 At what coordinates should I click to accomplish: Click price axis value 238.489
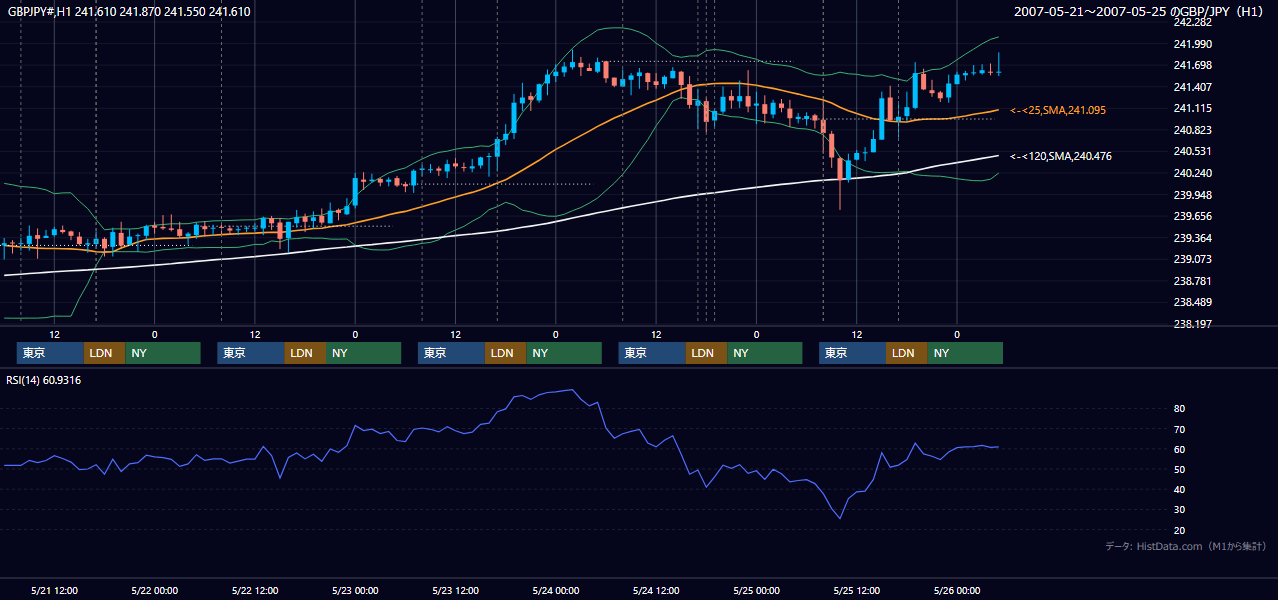(1191, 302)
